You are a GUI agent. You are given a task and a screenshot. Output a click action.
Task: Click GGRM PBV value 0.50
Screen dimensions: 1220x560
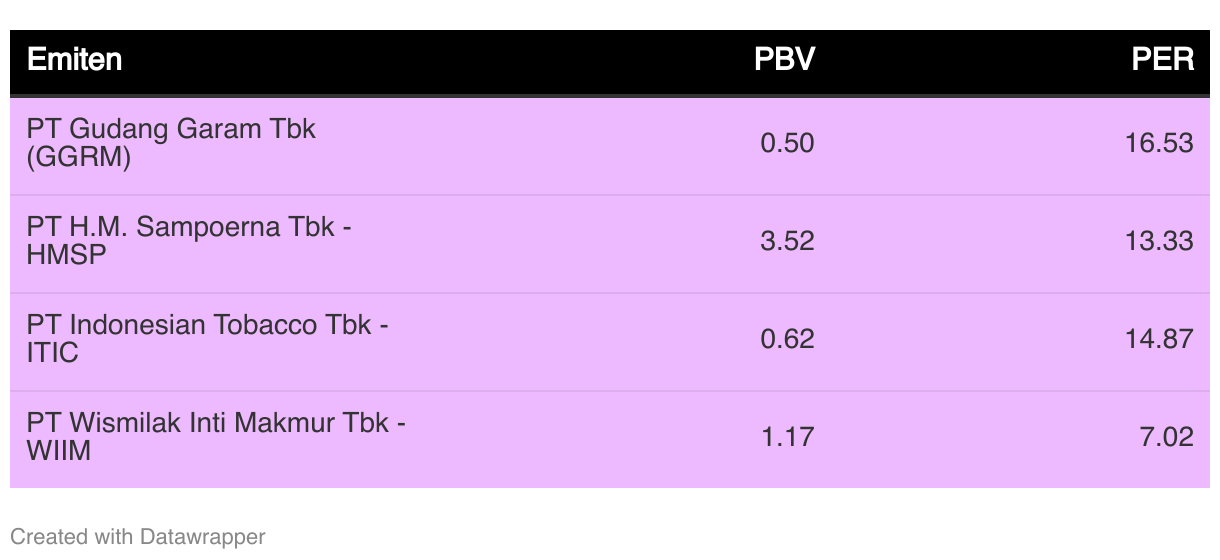coord(787,143)
